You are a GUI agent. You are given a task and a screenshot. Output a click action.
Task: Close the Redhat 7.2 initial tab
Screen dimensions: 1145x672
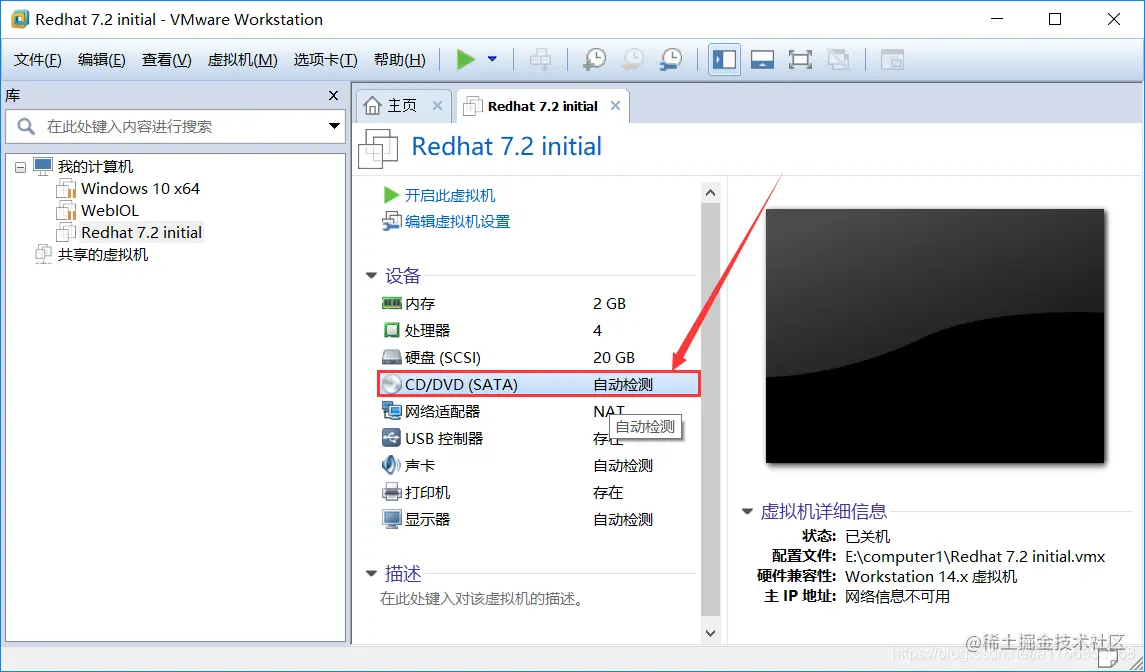(x=616, y=106)
